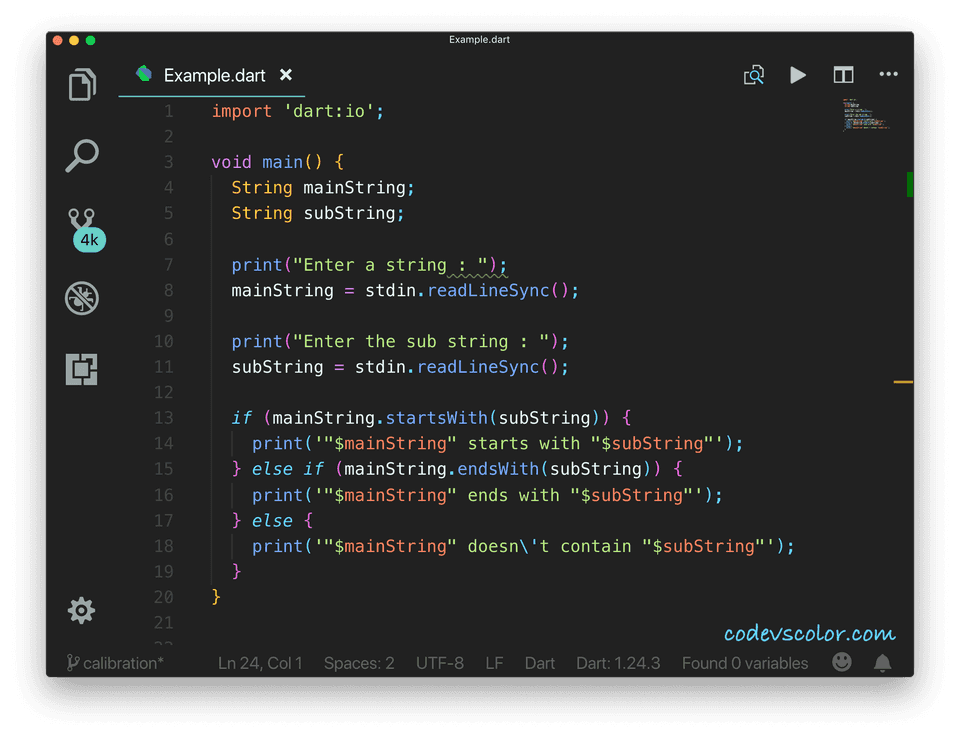Change UTF-8 file encoding
The height and width of the screenshot is (738, 960).
click(439, 663)
